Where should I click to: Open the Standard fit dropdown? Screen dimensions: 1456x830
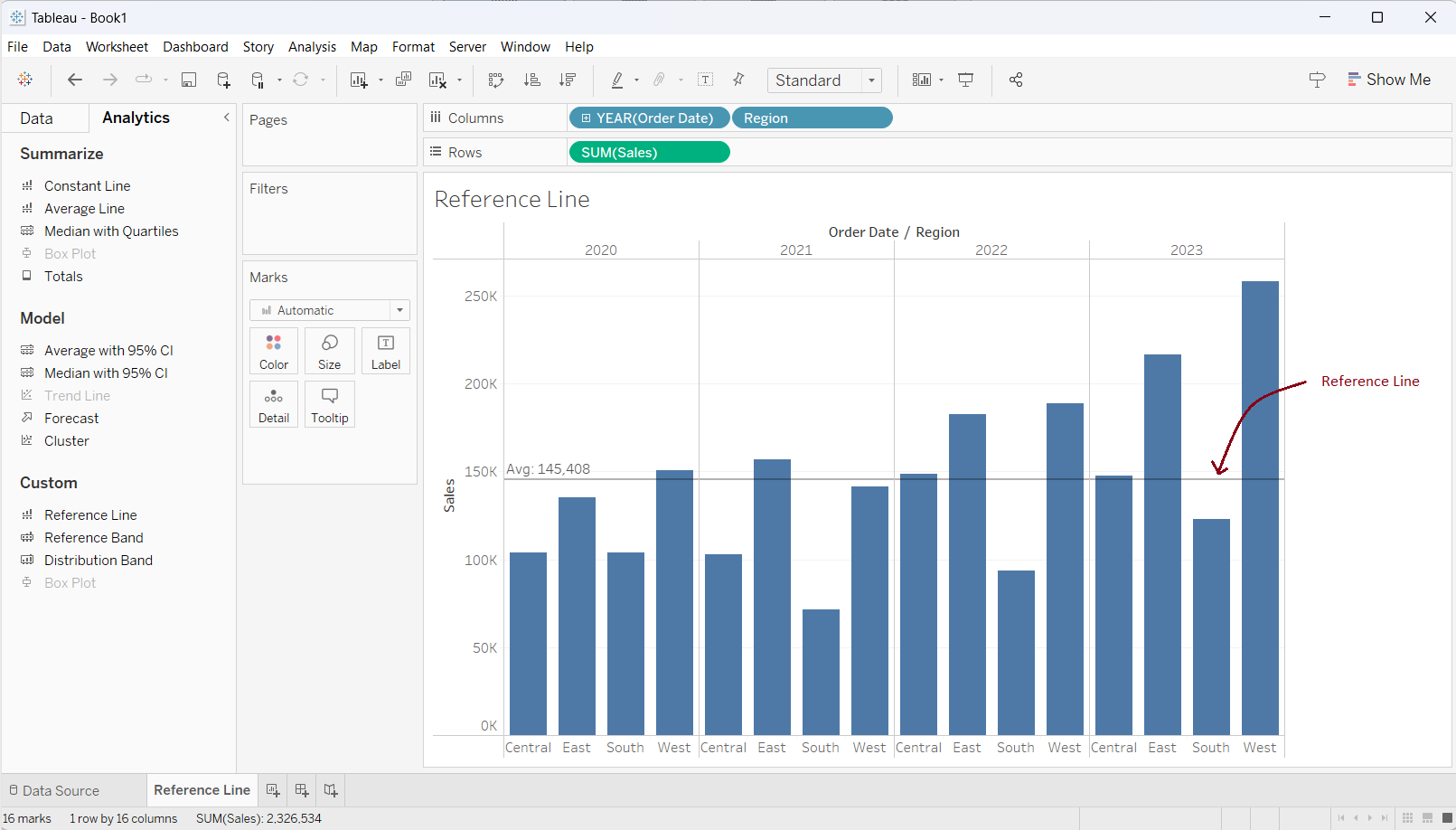point(824,80)
